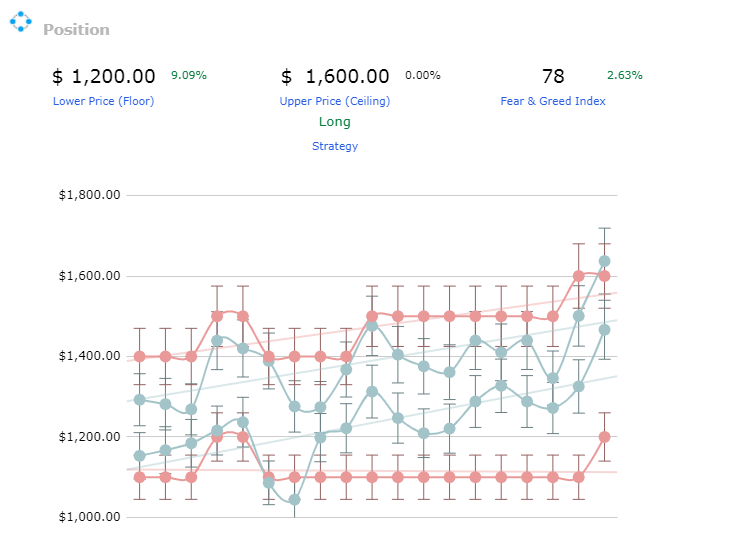Click the 0.00% ceiling change indicator
Screen dimensions: 743x555
[423, 75]
